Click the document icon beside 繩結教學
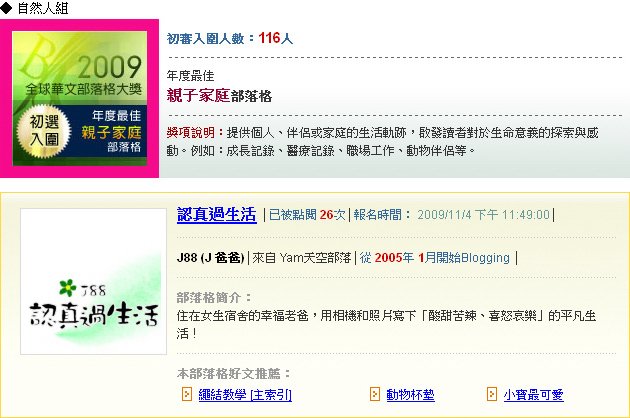Screen dimensions: 630x418 click(187, 394)
